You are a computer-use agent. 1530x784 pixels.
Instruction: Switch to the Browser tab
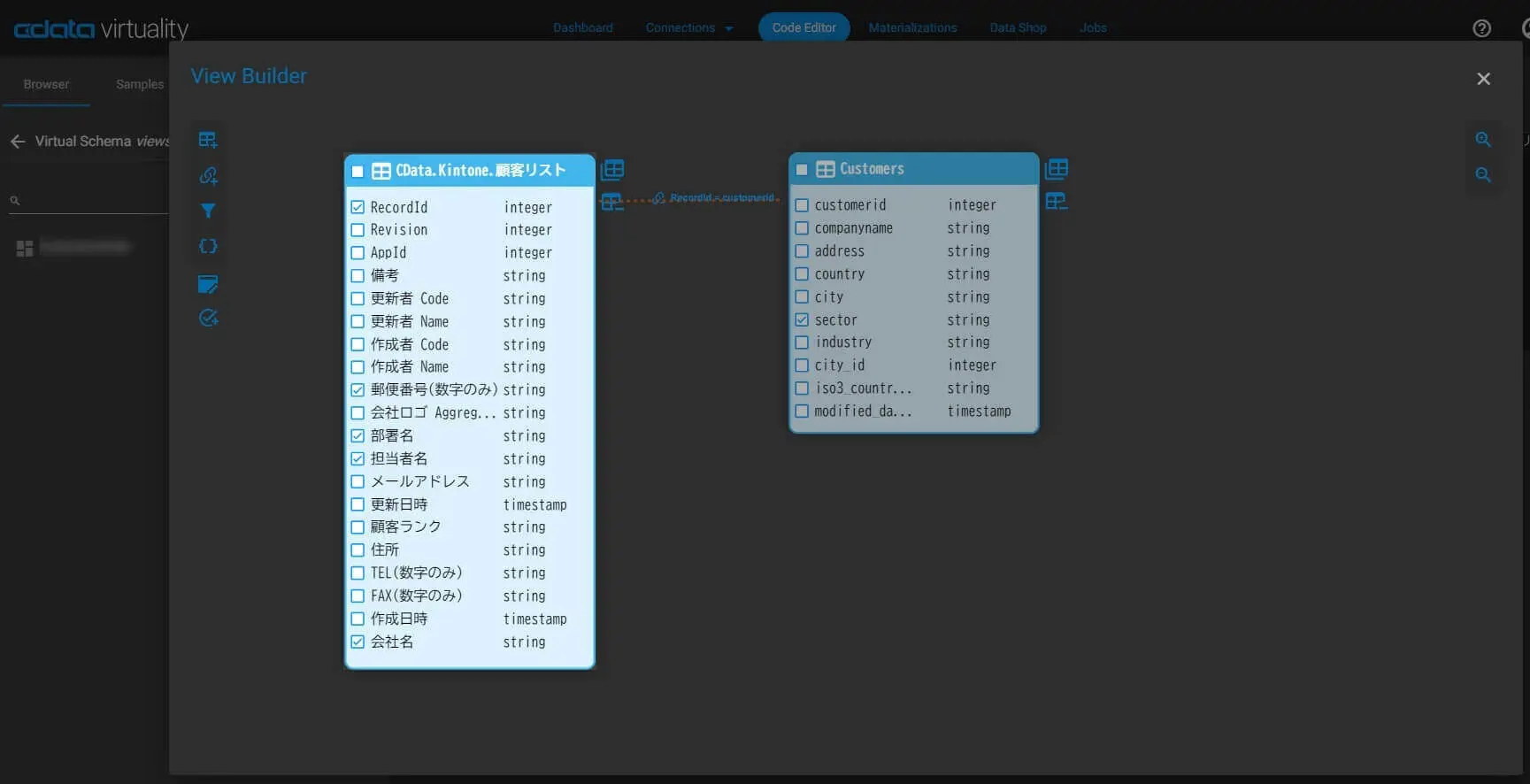point(46,85)
